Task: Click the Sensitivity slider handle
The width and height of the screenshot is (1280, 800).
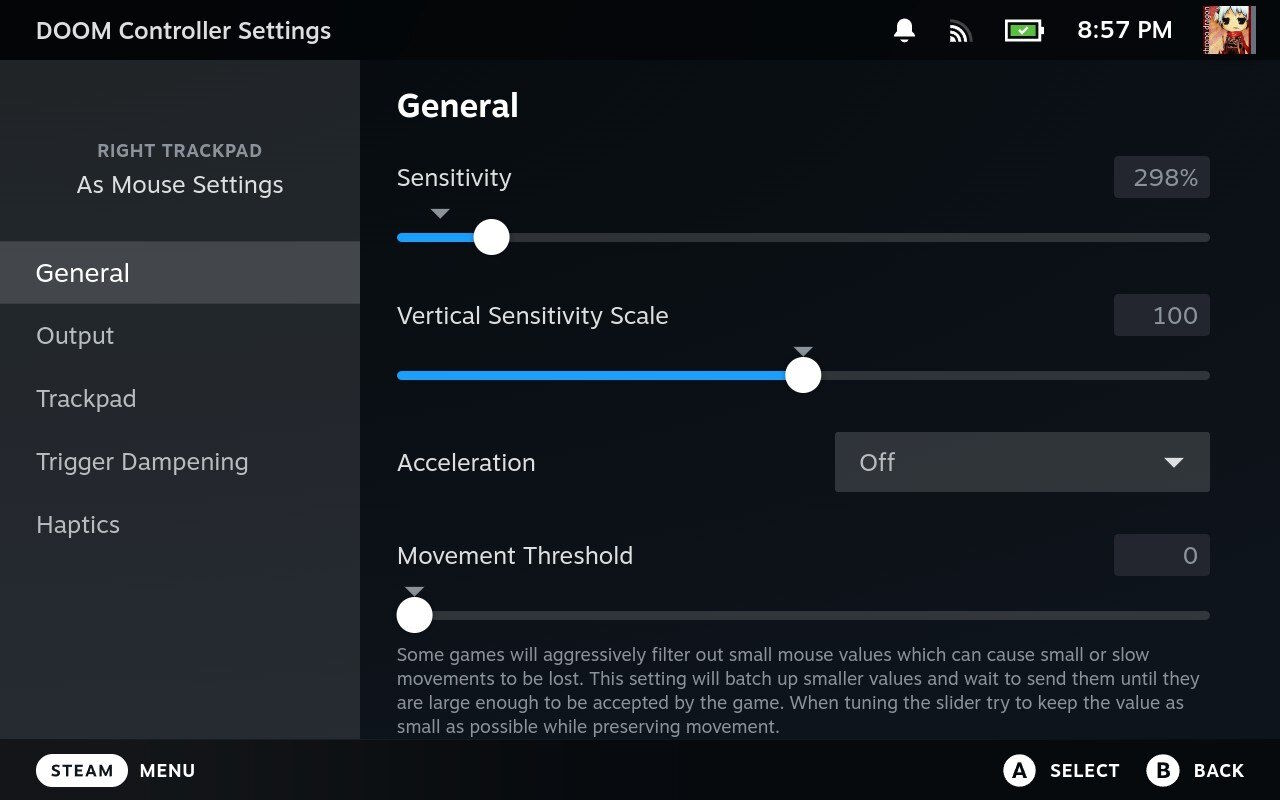Action: tap(491, 237)
